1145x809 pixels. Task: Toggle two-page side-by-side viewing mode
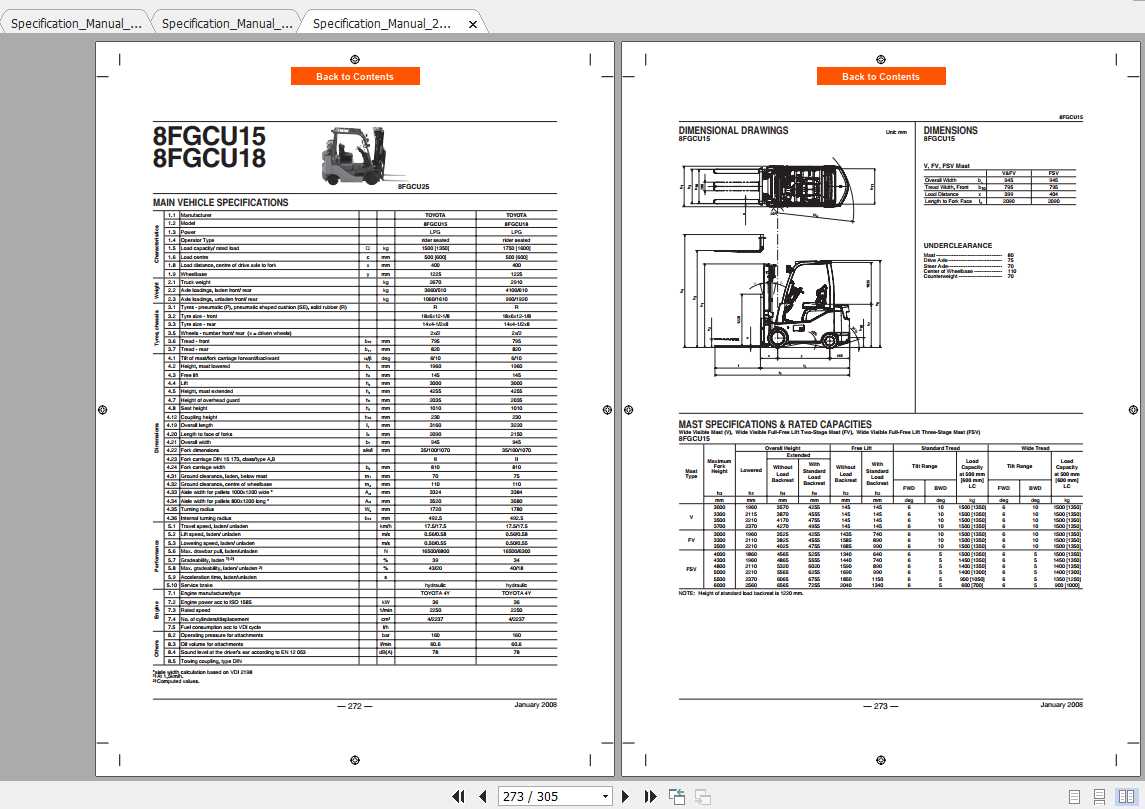coord(1128,796)
